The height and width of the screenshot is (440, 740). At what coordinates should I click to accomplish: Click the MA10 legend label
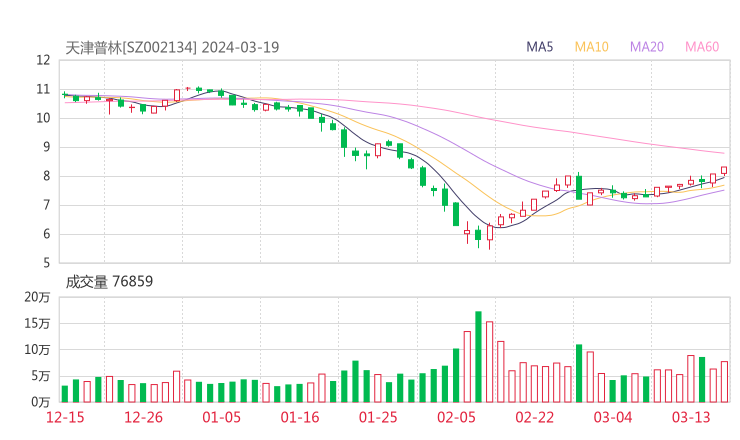(591, 47)
